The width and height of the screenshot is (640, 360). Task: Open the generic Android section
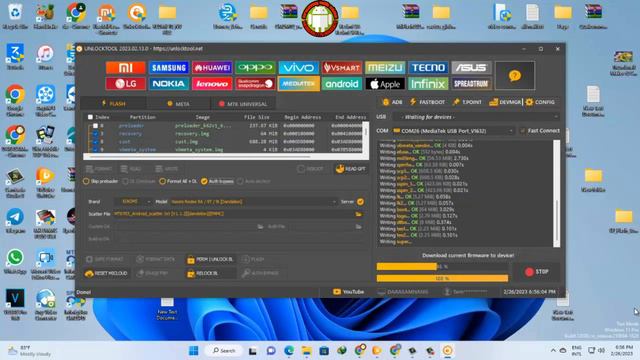point(342,84)
